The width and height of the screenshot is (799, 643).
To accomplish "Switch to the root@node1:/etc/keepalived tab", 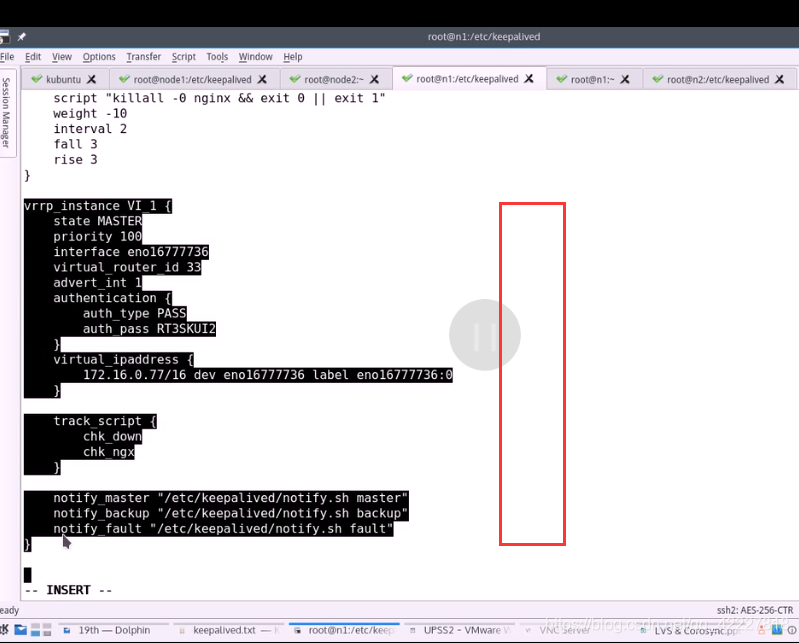I will click(x=193, y=79).
